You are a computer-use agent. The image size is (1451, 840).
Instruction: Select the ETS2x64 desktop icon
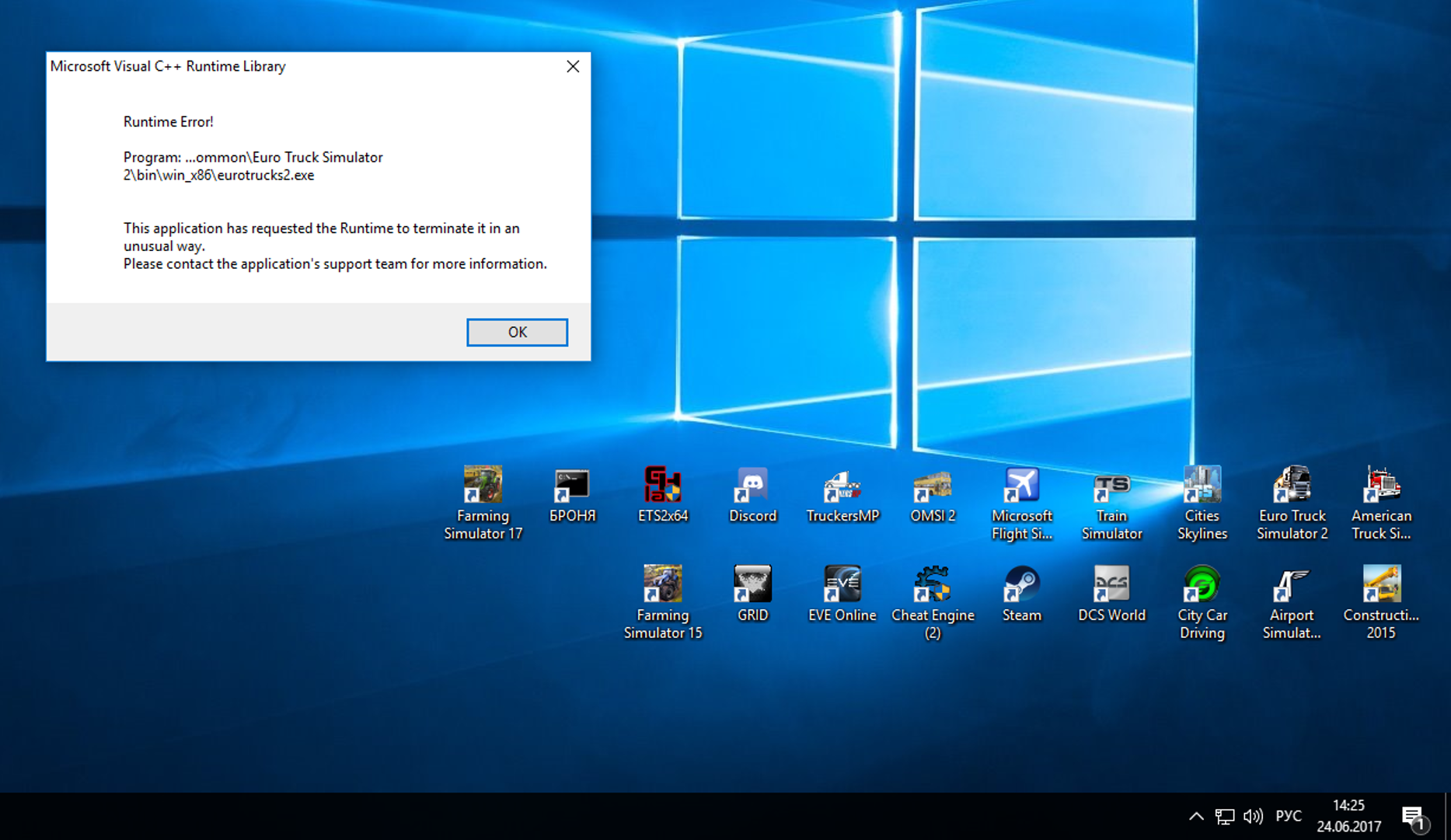tap(663, 495)
